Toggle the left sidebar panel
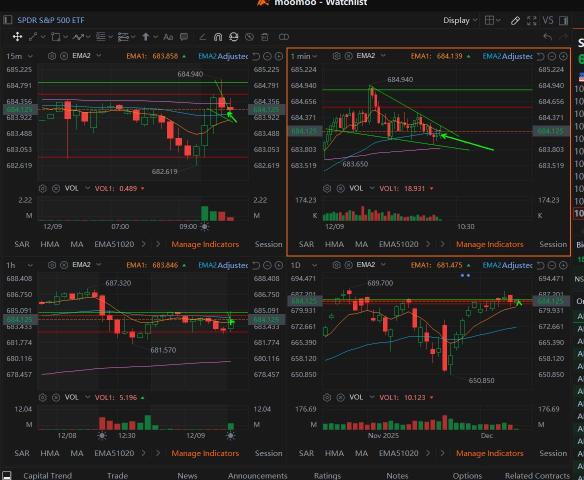584x480 pixels. point(7,20)
